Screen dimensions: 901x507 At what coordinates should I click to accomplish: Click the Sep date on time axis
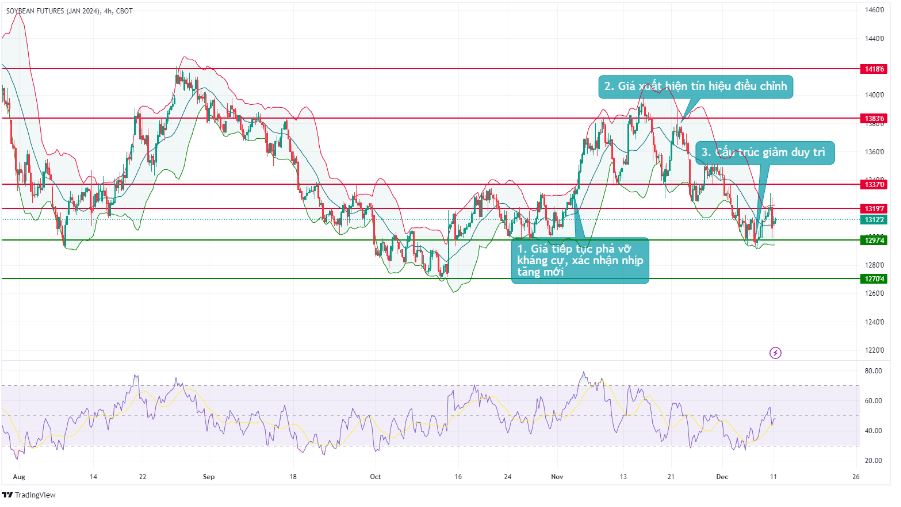click(208, 478)
